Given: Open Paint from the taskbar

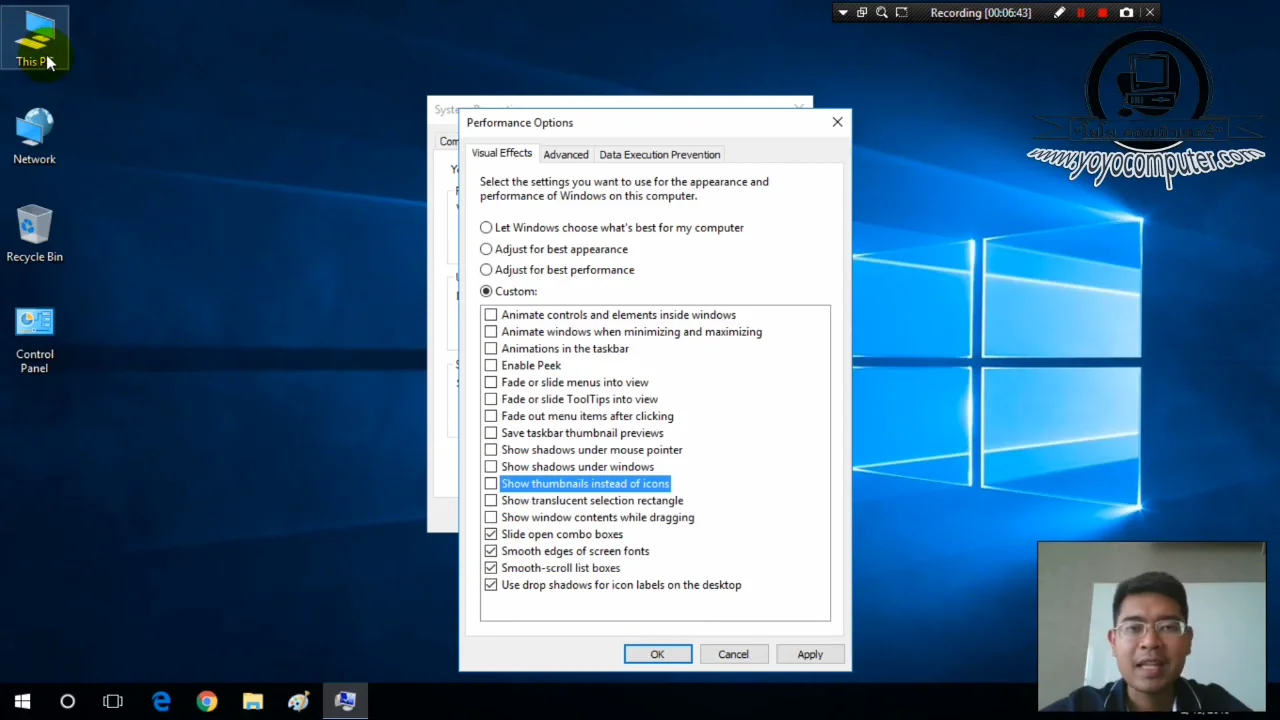Looking at the screenshot, I should pyautogui.click(x=298, y=701).
